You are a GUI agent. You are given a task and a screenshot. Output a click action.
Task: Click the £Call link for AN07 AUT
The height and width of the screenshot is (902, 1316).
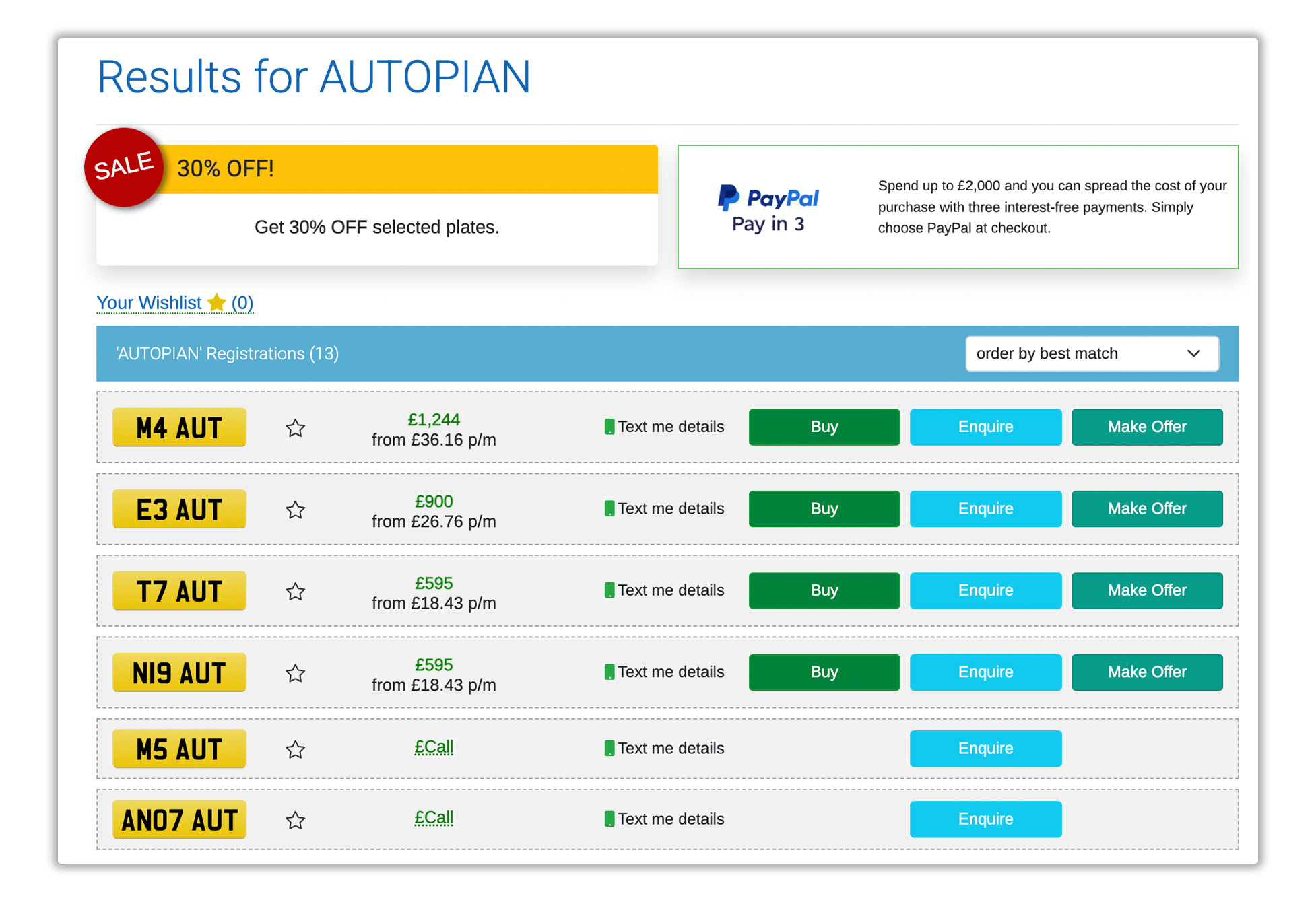[434, 817]
